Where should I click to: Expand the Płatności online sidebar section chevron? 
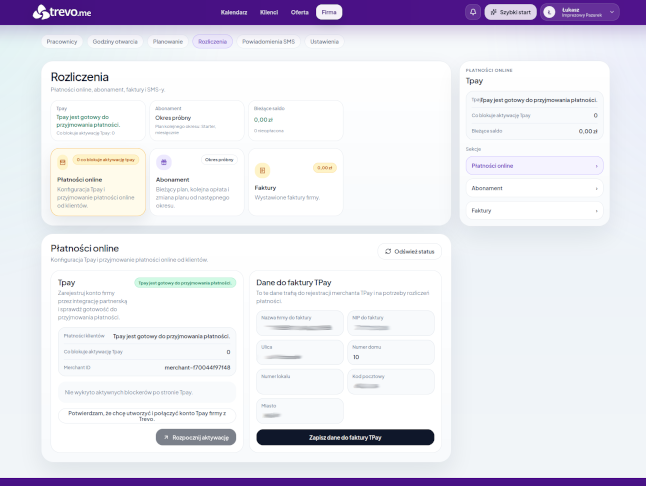tap(596, 166)
